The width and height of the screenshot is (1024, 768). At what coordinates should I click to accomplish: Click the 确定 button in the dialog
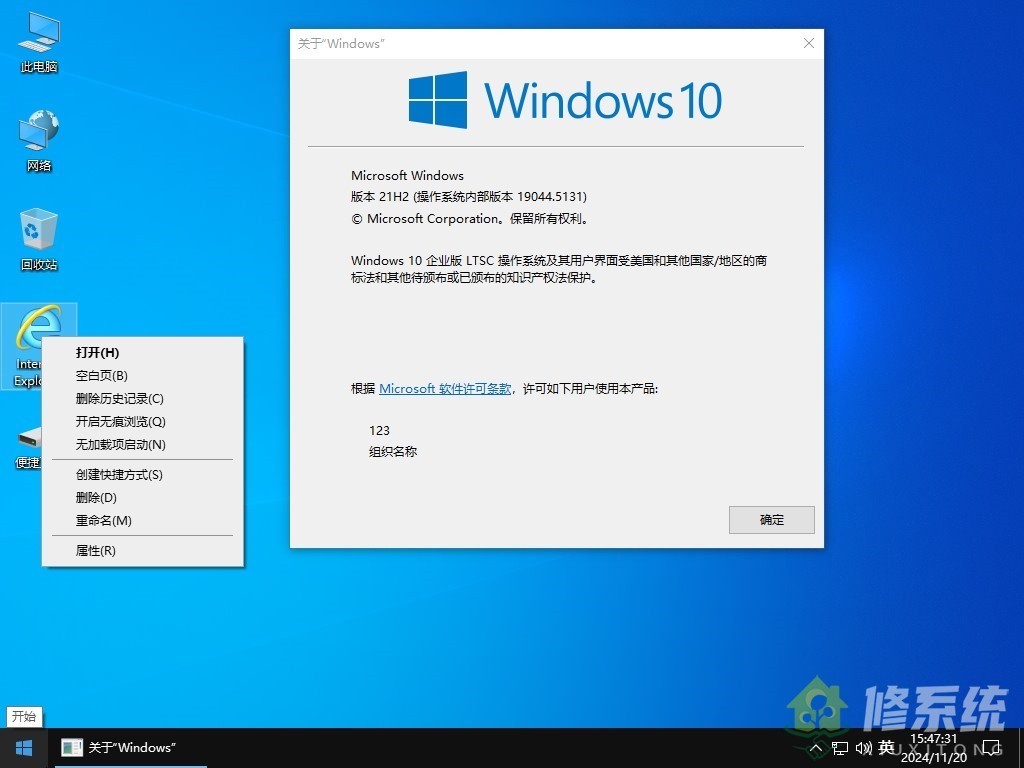pyautogui.click(x=771, y=519)
